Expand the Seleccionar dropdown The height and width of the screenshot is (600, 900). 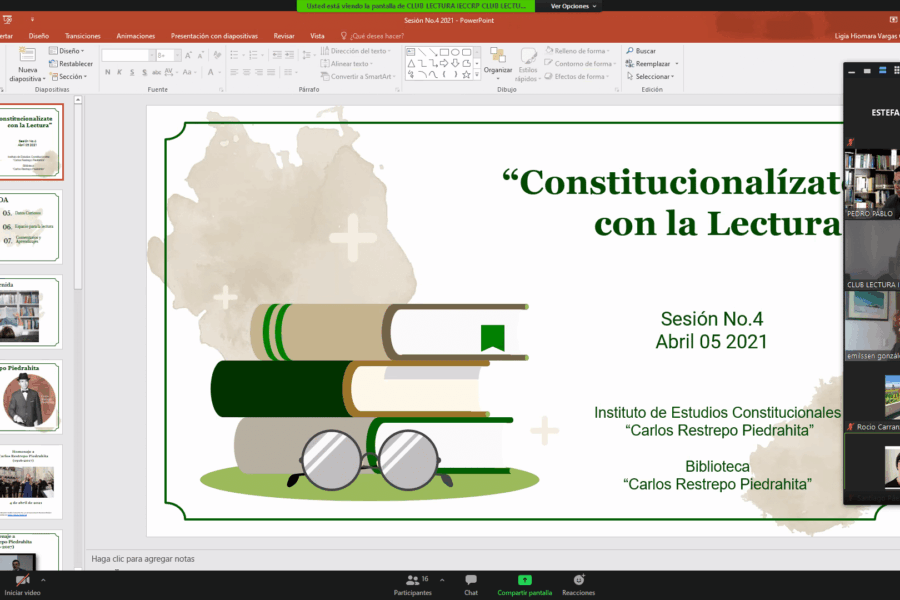tap(652, 76)
